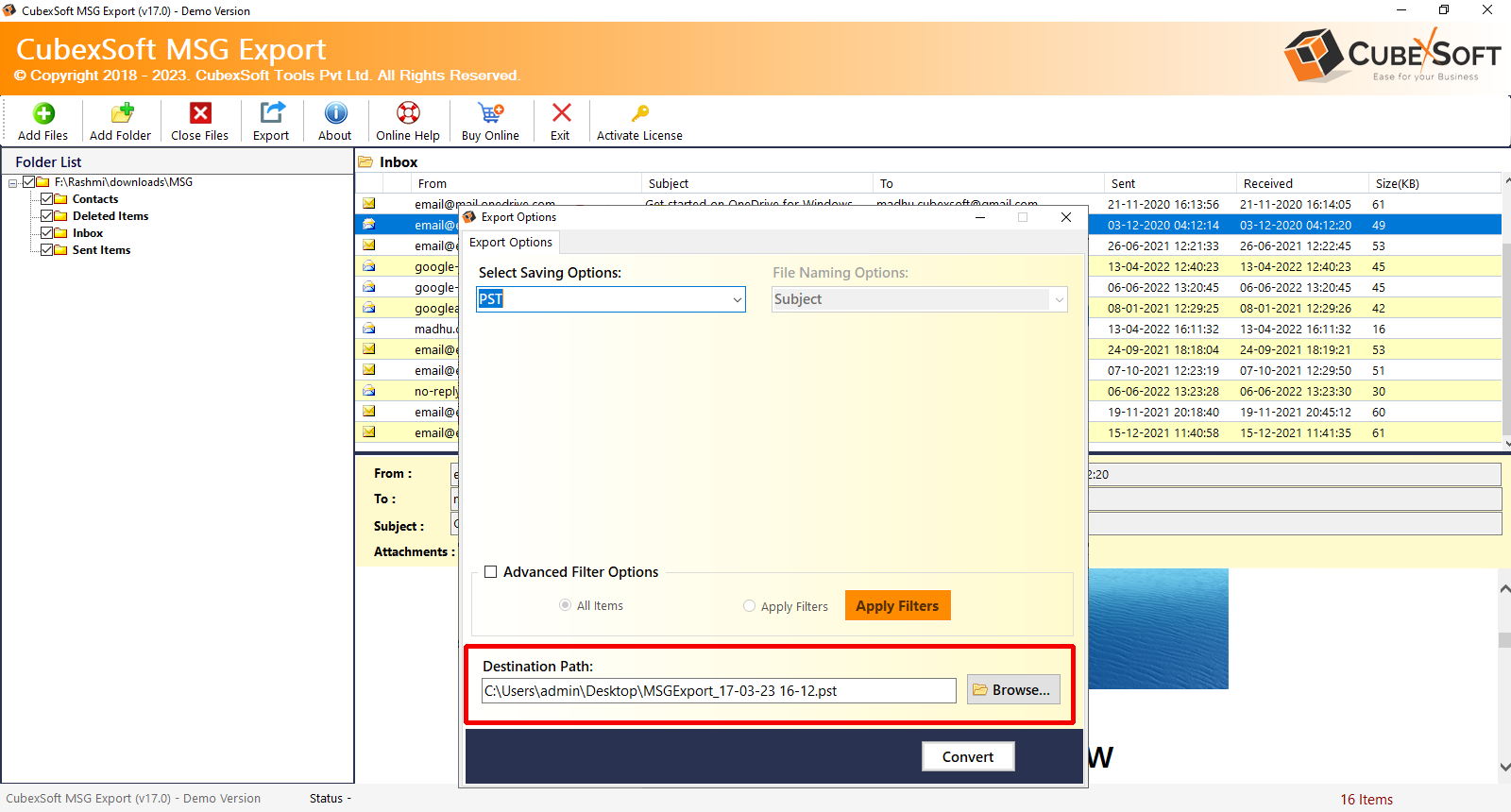Viewport: 1511px width, 812px height.
Task: Open the File Naming Options Subject dropdown
Action: pyautogui.click(x=920, y=299)
